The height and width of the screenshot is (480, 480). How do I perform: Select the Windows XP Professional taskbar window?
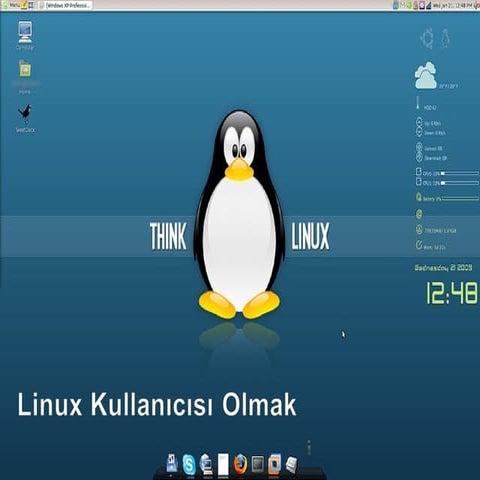point(65,5)
